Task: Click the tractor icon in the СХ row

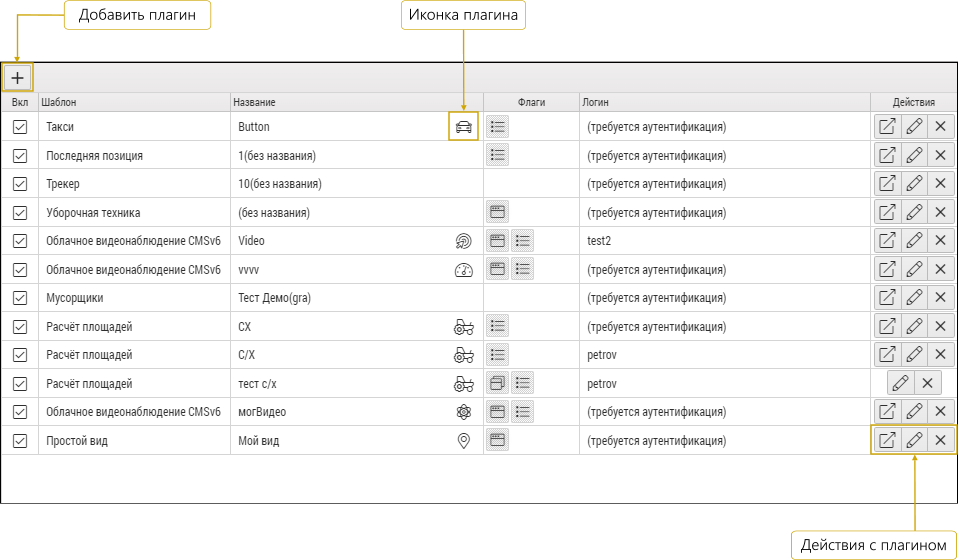Action: pyautogui.click(x=464, y=327)
